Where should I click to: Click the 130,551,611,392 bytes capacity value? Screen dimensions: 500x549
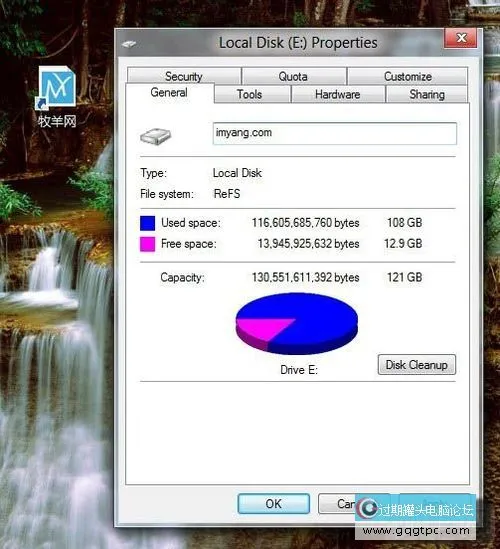coord(305,277)
